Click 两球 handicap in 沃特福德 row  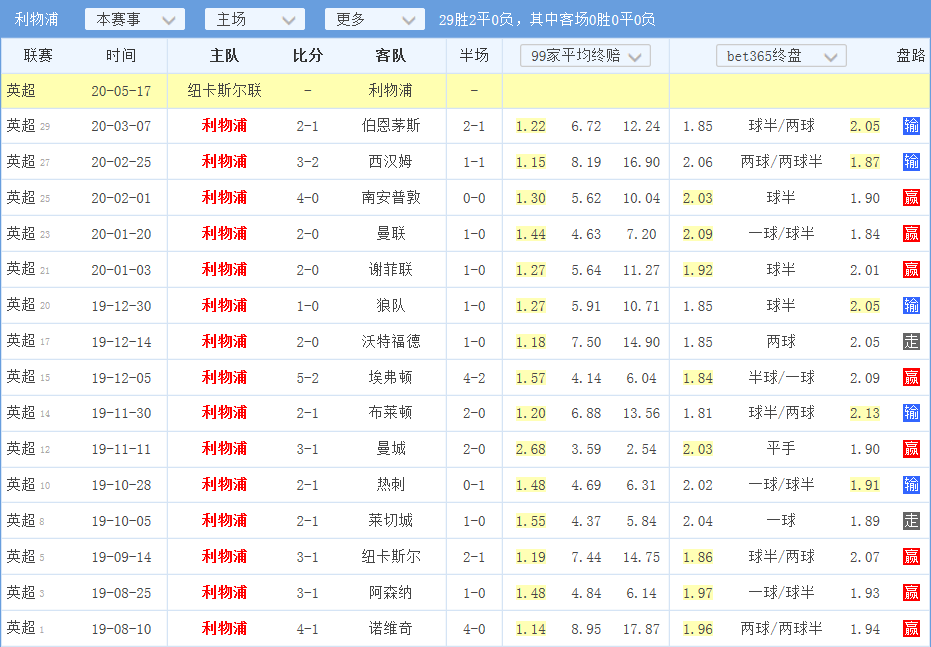[x=781, y=341]
